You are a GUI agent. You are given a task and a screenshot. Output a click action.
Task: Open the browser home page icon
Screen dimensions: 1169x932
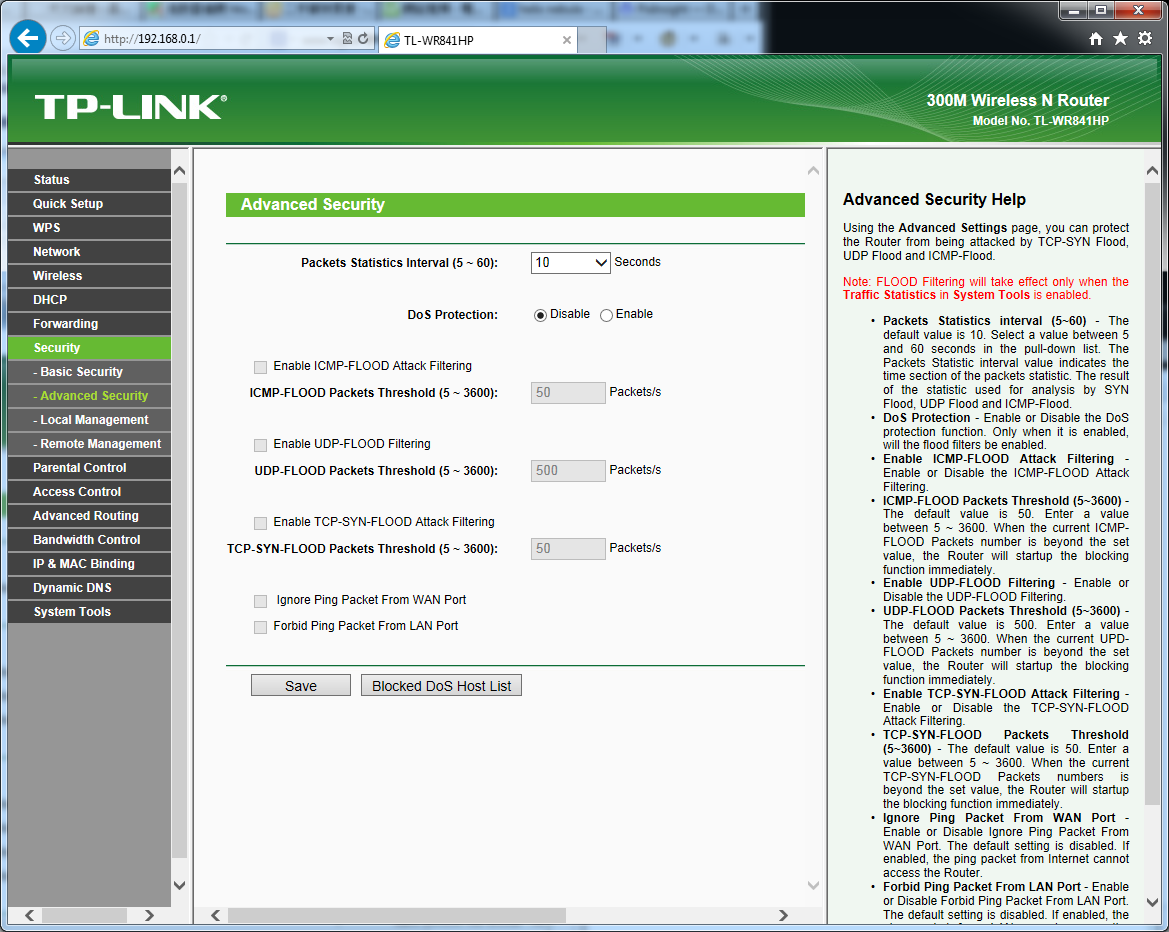1096,38
